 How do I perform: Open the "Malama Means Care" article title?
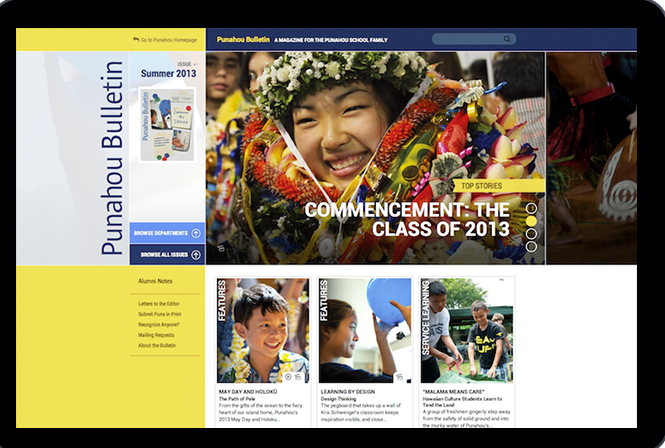click(453, 392)
